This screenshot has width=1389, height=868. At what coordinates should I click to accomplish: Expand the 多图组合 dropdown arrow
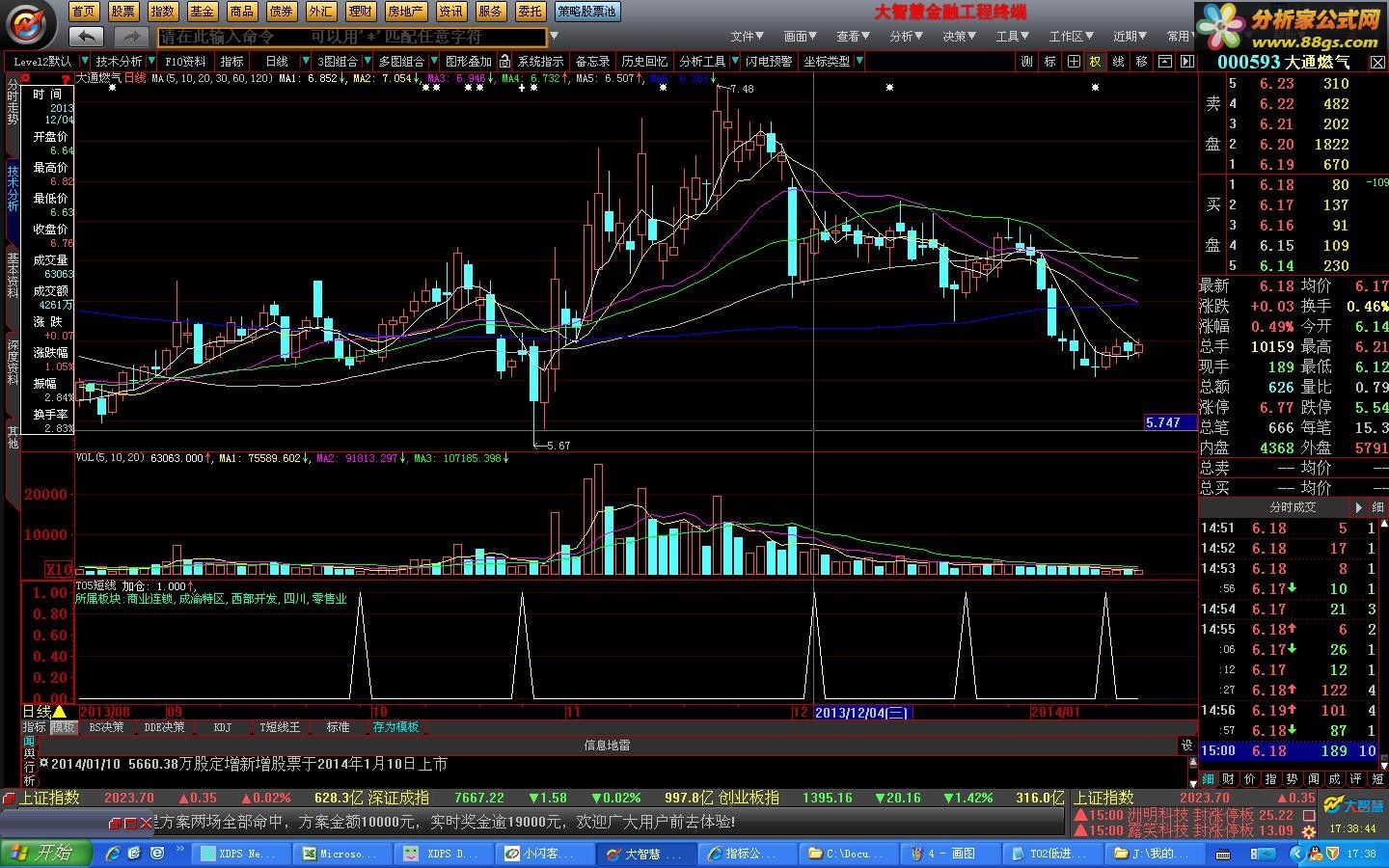(432, 61)
